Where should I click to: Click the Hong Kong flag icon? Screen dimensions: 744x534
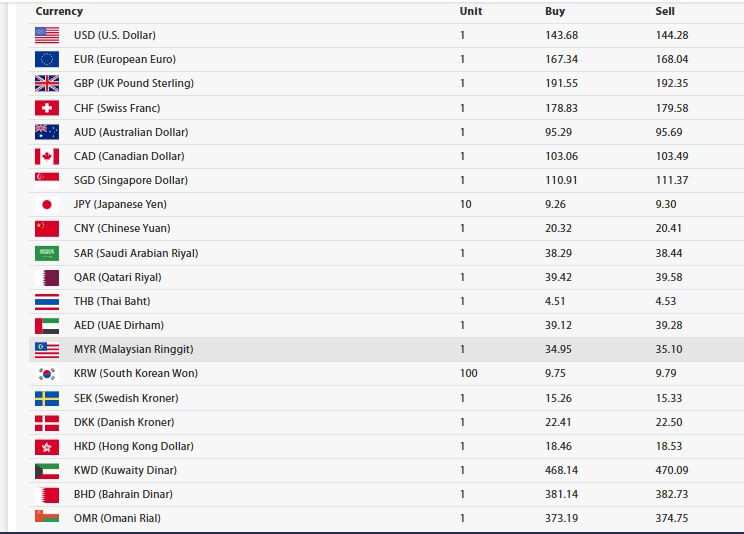tap(47, 446)
